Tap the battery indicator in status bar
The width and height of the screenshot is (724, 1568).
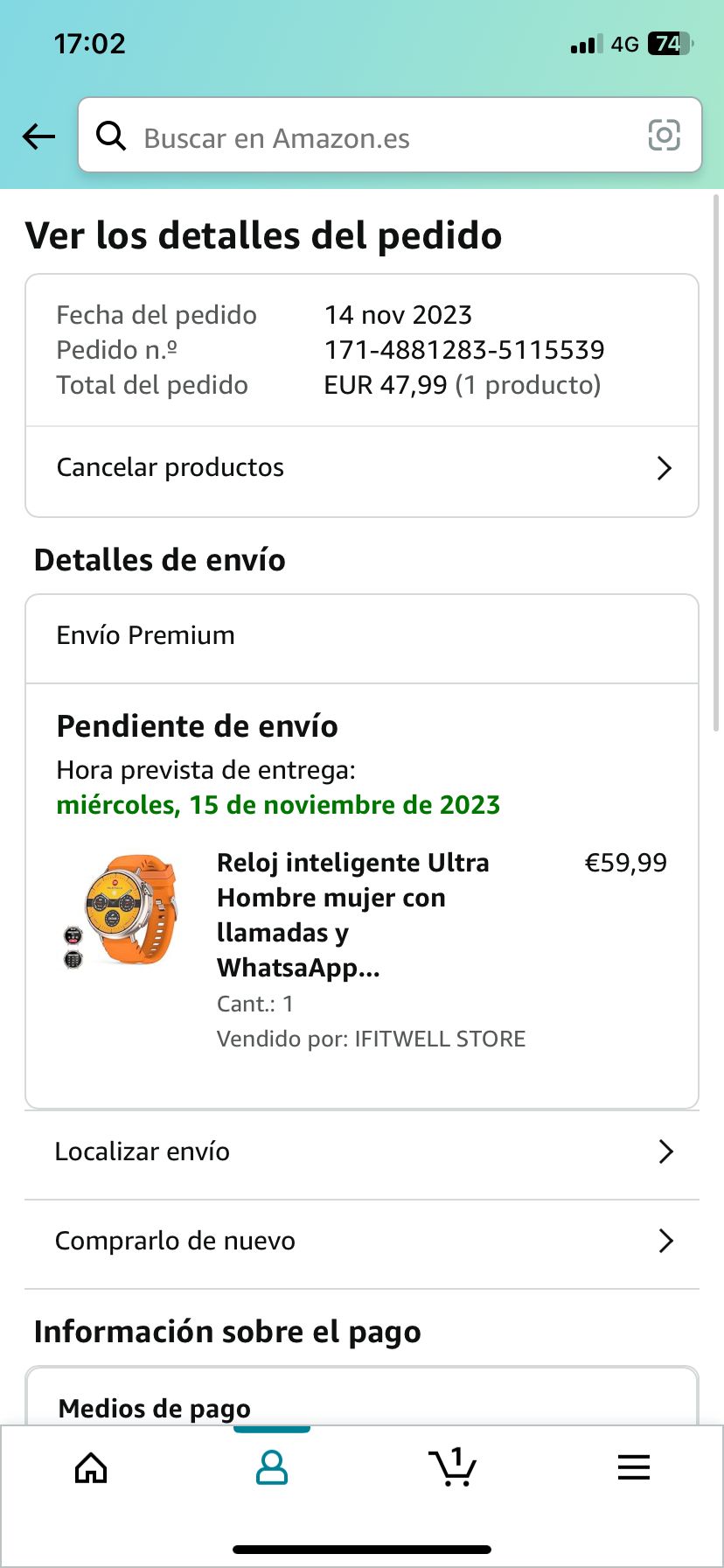670,44
